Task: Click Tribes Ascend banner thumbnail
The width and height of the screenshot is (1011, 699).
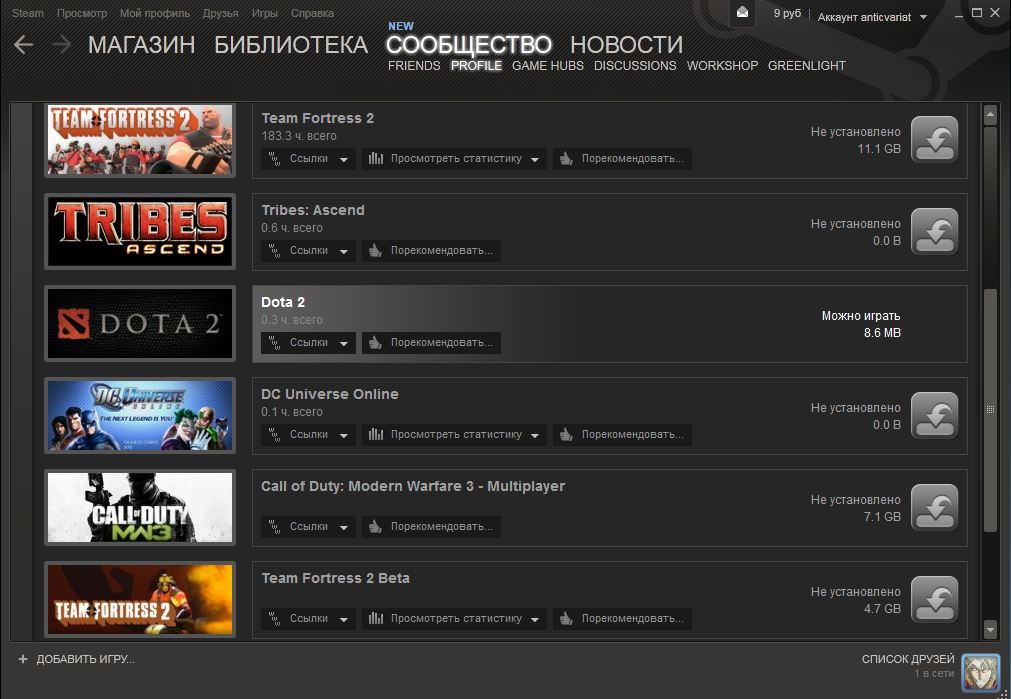Action: click(140, 231)
